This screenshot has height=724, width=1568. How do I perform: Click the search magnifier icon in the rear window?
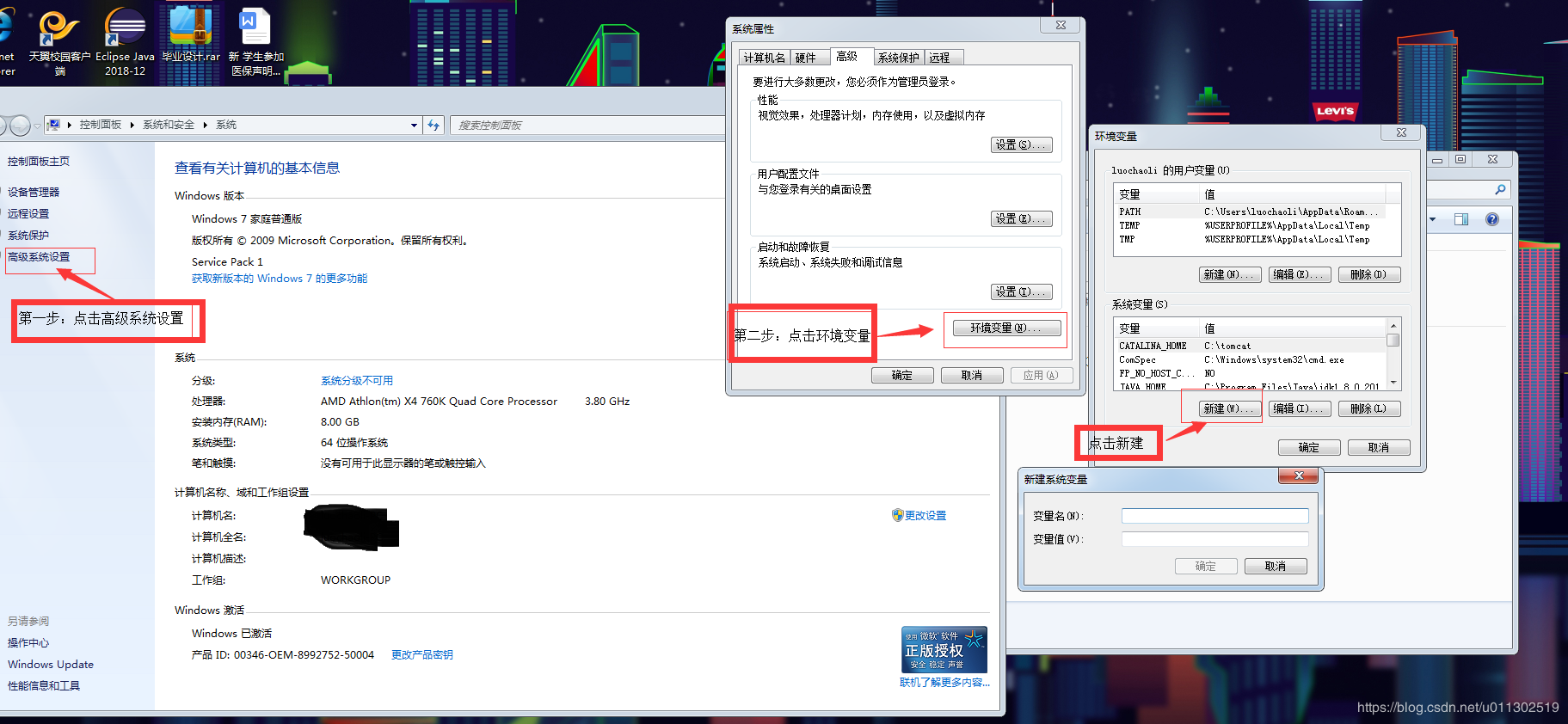[1500, 190]
